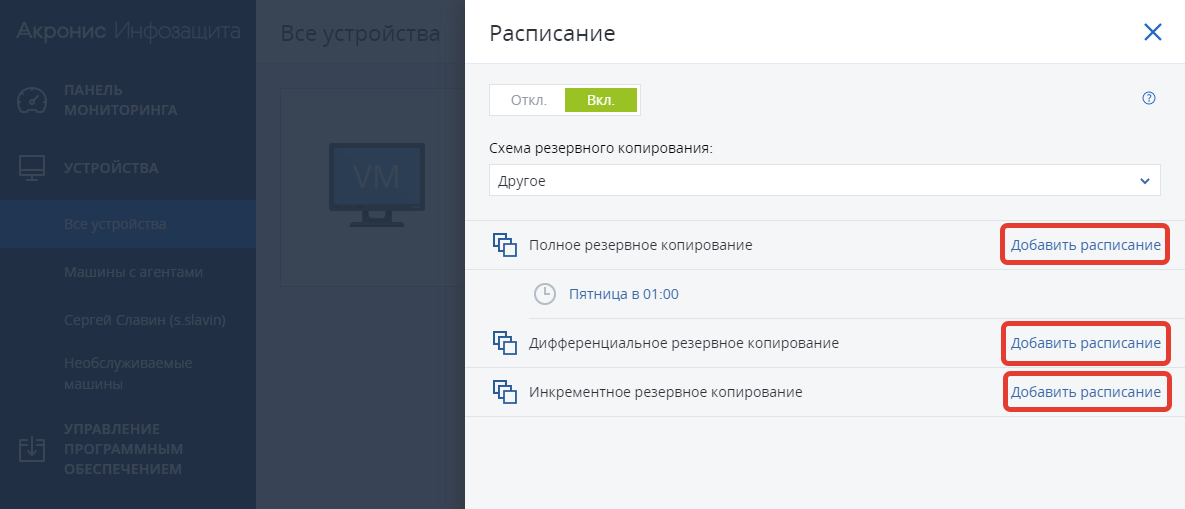Open the Пятница в 01:00 schedule

click(623, 294)
